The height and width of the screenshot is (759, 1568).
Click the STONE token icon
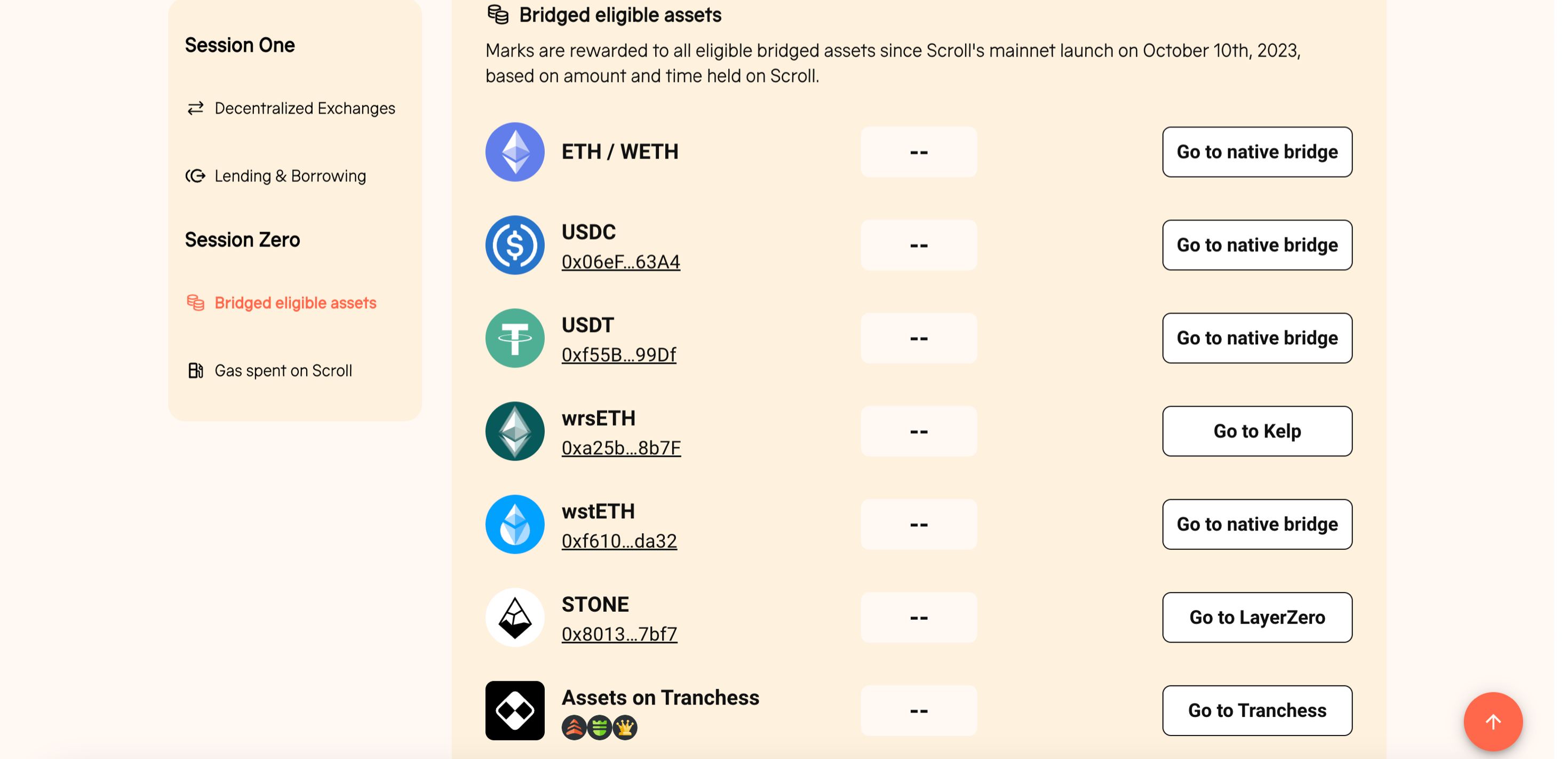coord(515,618)
